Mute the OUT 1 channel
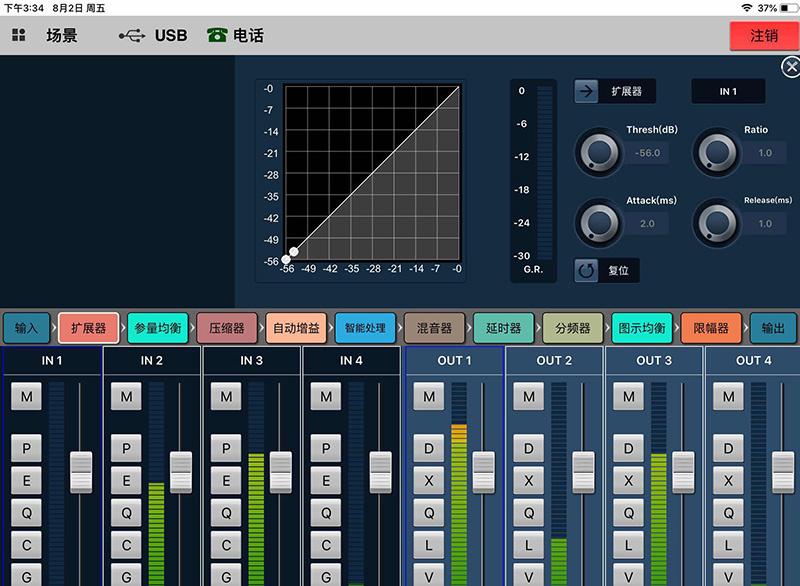 428,397
